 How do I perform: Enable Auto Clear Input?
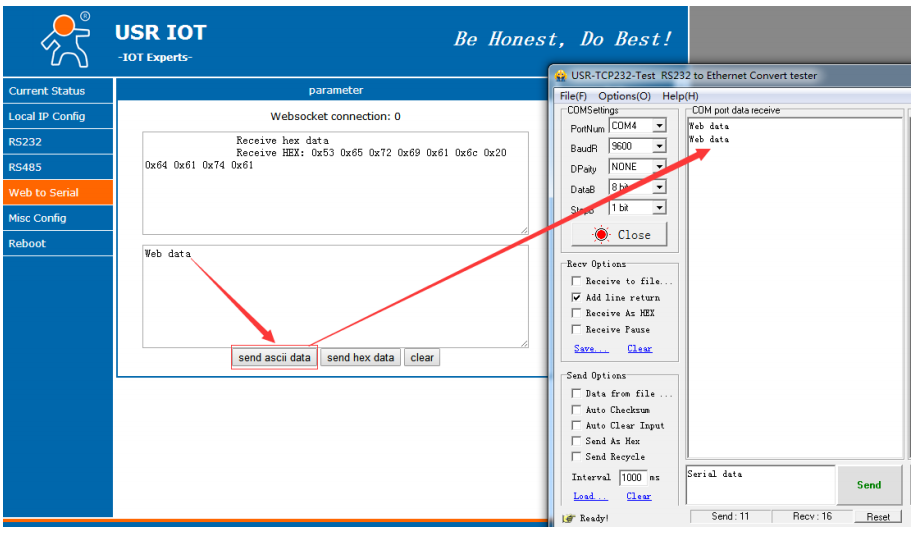tap(577, 426)
